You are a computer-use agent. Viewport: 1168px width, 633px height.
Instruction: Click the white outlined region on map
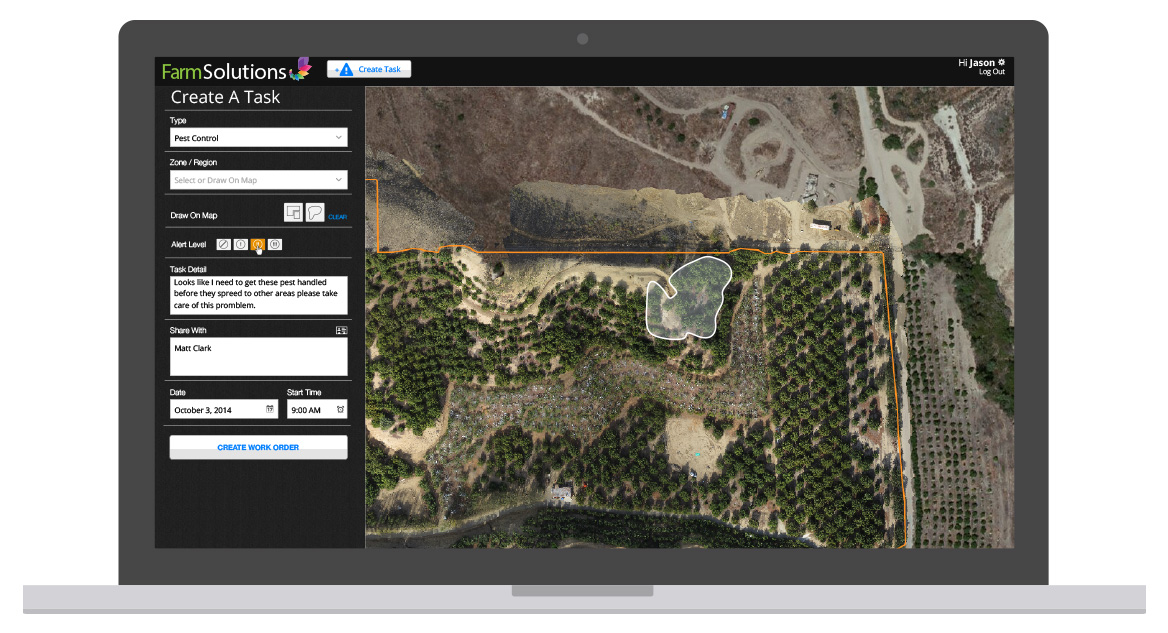point(690,297)
